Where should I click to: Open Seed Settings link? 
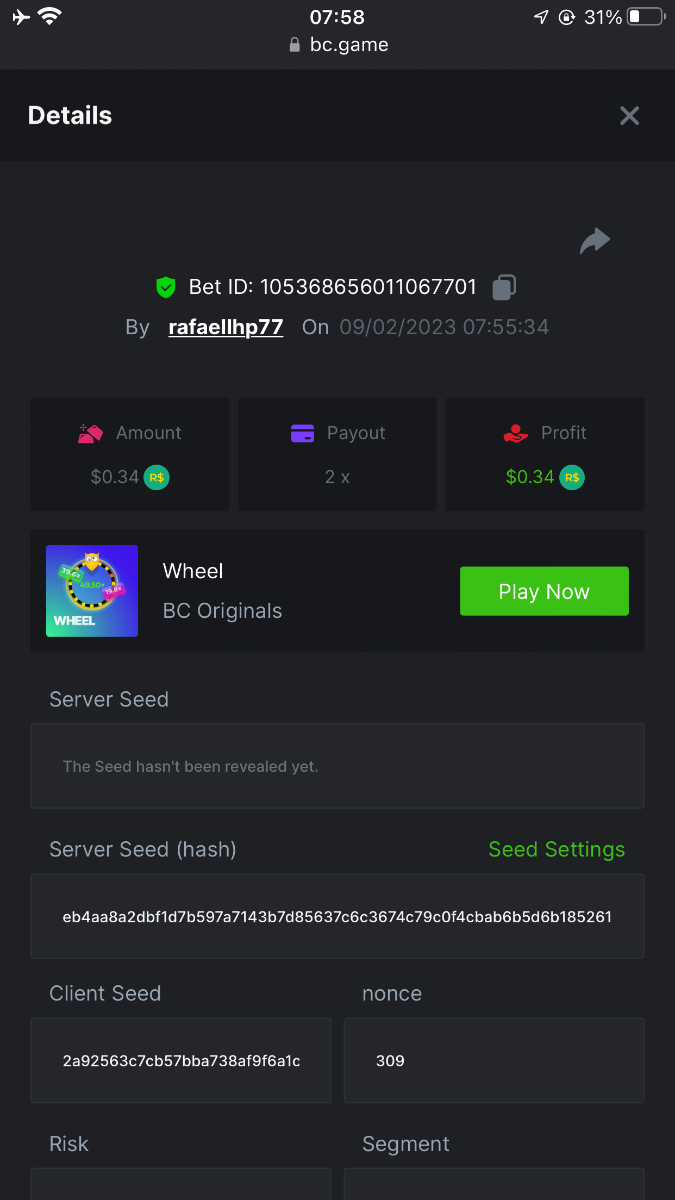pos(556,849)
